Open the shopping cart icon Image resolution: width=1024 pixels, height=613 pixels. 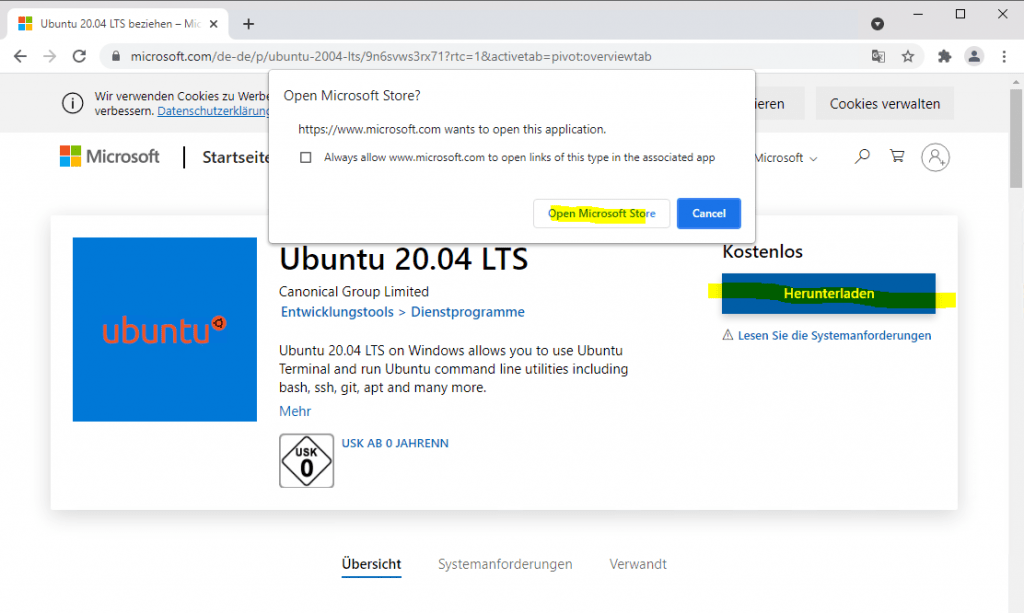point(897,156)
